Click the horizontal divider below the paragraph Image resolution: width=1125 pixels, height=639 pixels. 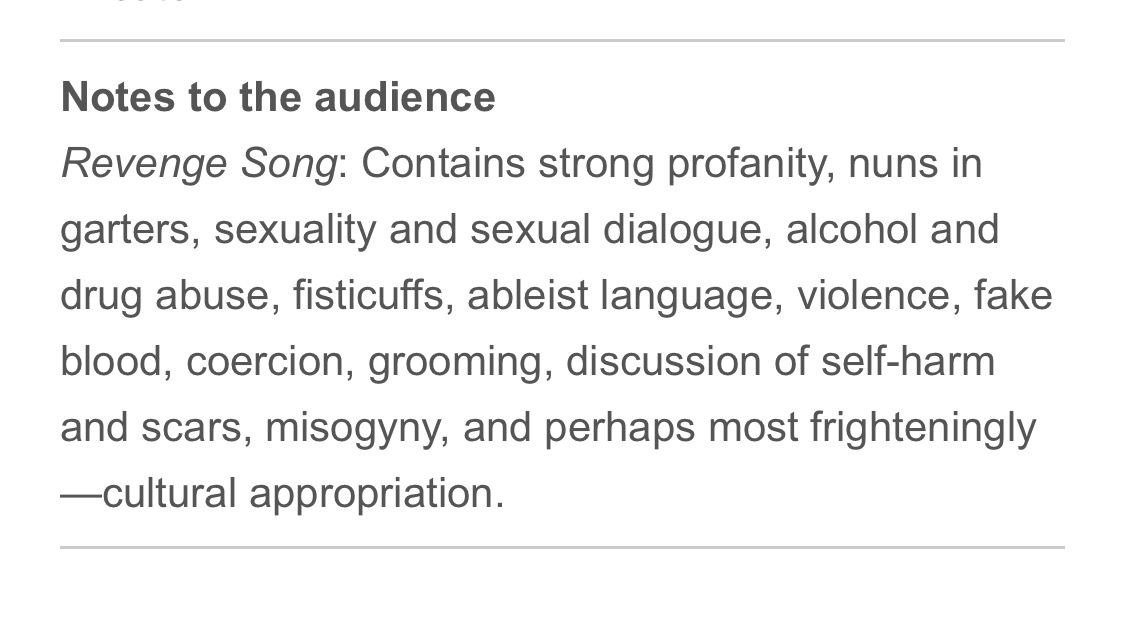[562, 547]
